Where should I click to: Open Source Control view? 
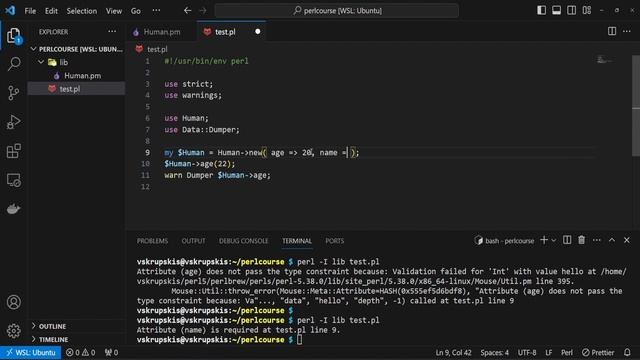[x=14, y=93]
